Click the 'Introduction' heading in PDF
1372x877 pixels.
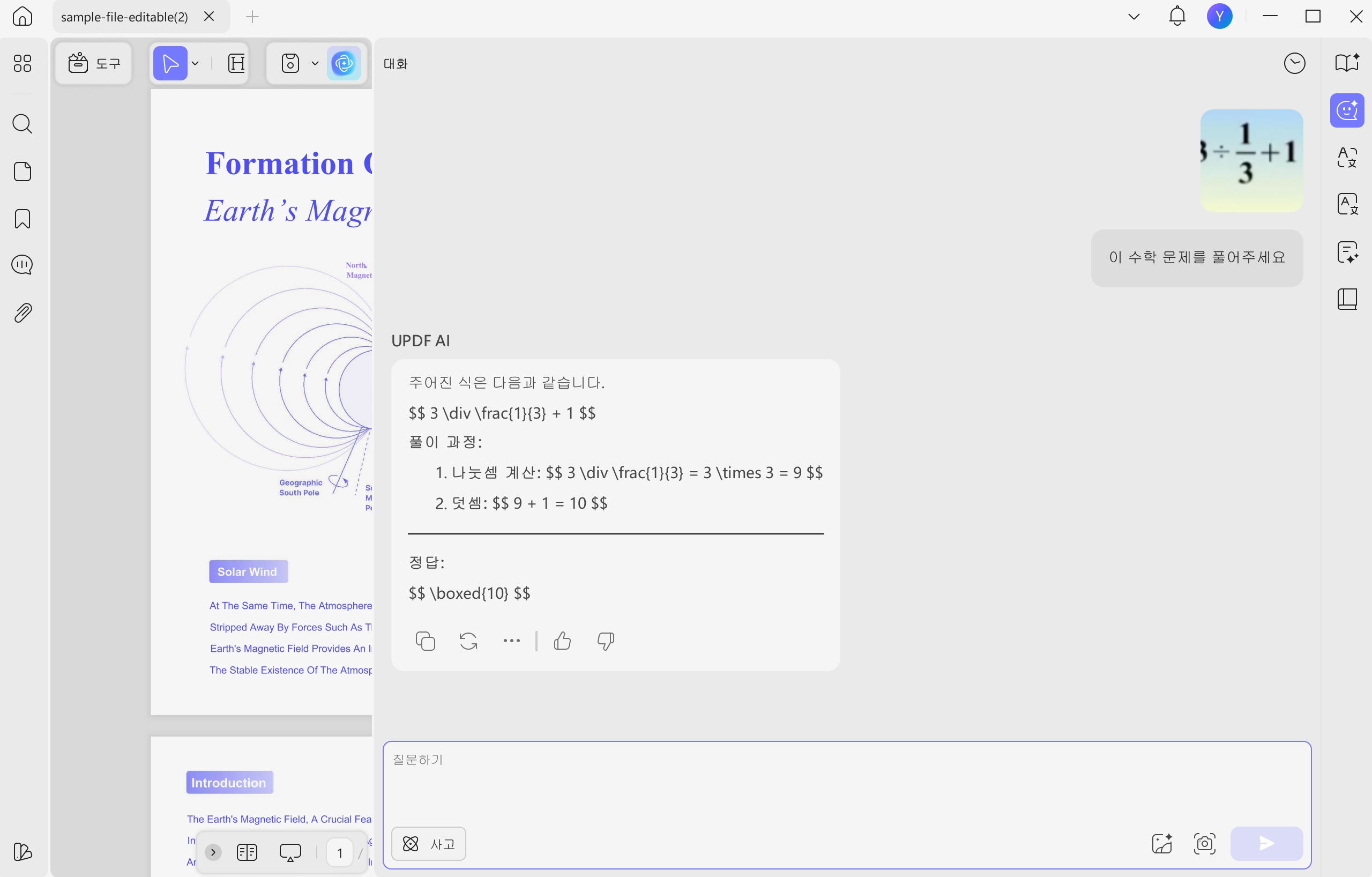(x=229, y=783)
